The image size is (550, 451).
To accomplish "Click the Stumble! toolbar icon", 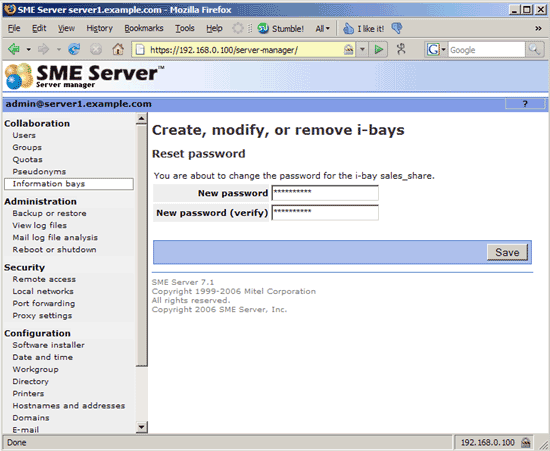I will (263, 28).
